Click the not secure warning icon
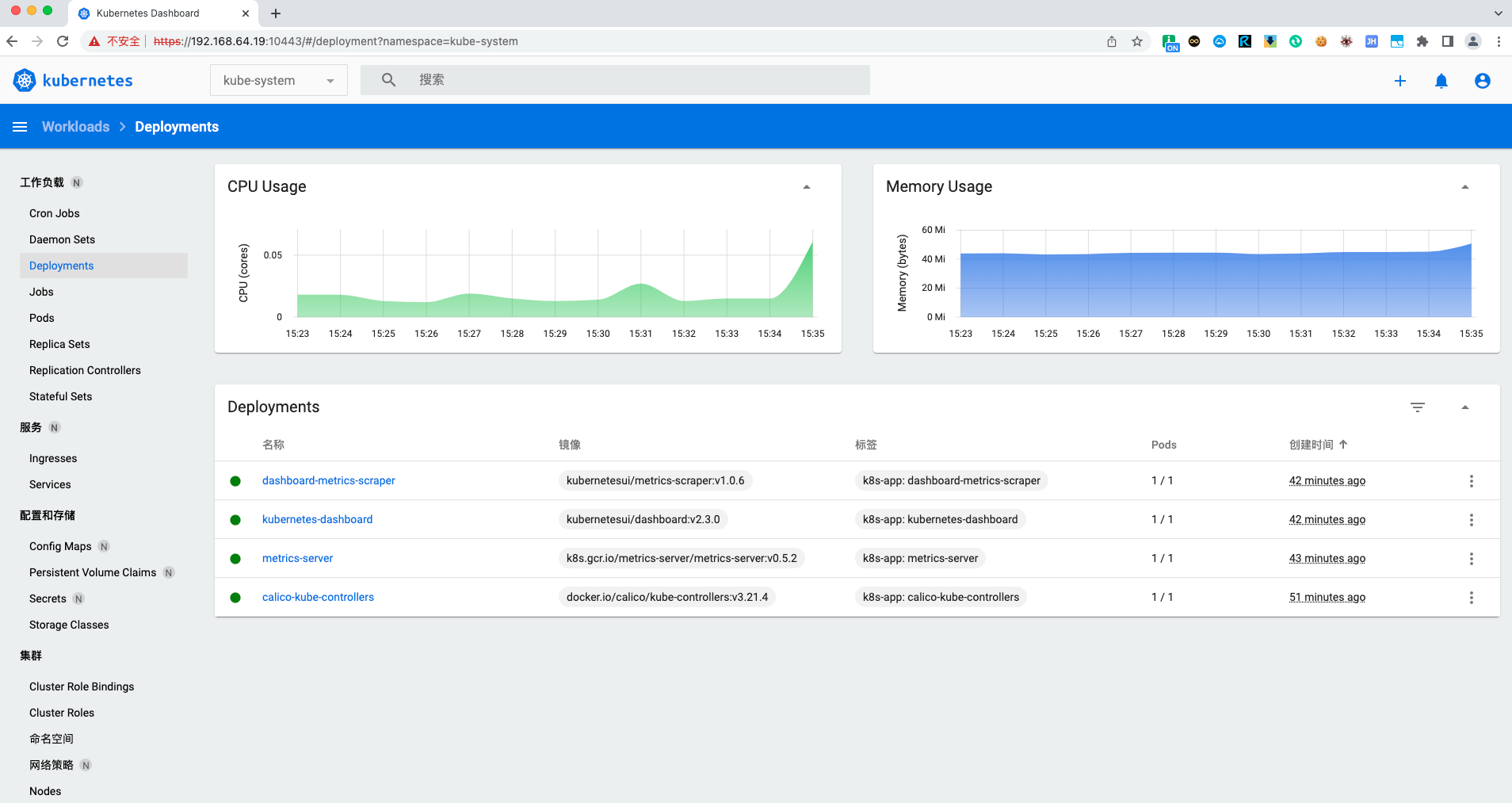The height and width of the screenshot is (803, 1512). [94, 41]
